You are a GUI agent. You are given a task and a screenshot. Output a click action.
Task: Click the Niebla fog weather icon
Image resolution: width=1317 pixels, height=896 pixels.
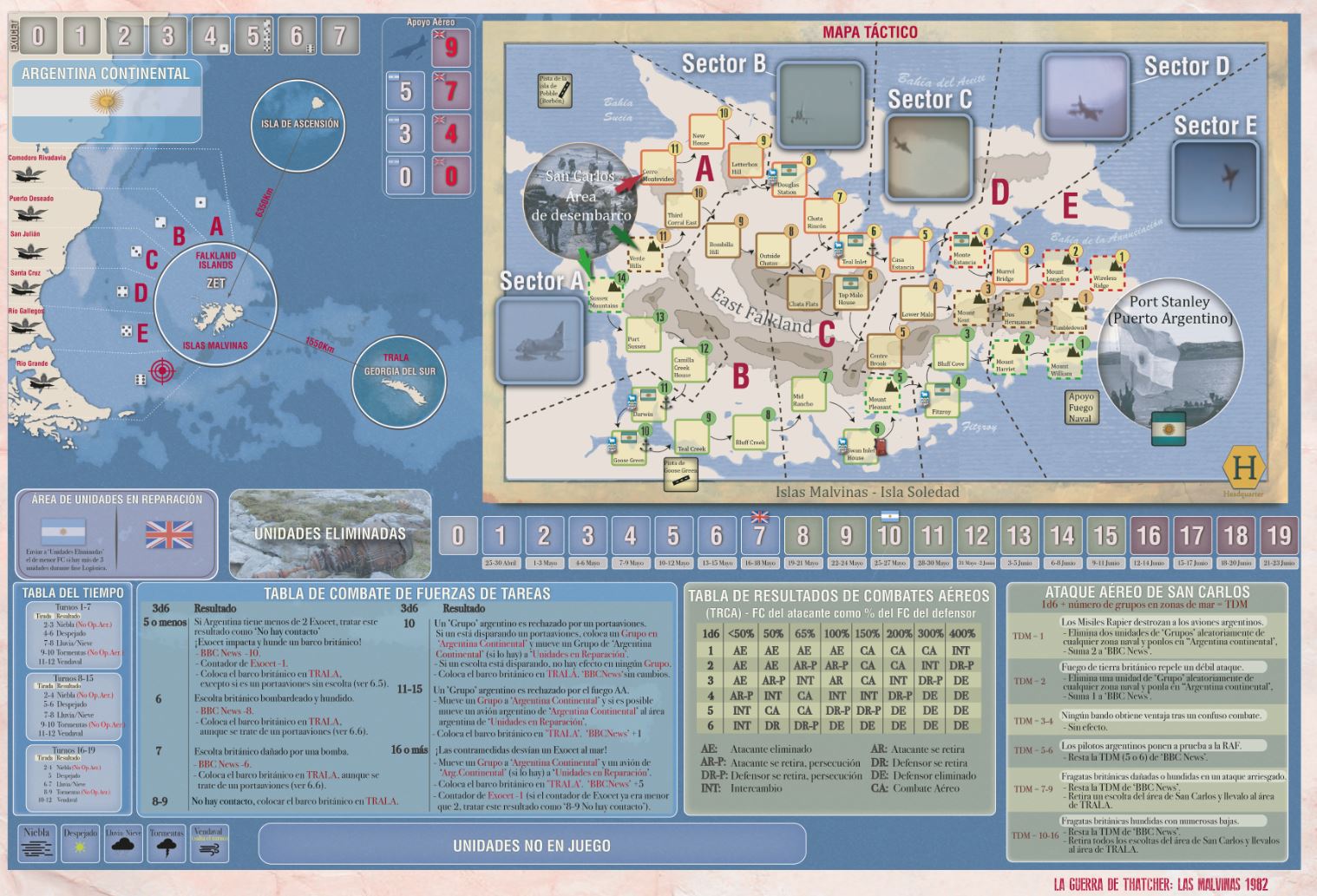[36, 844]
